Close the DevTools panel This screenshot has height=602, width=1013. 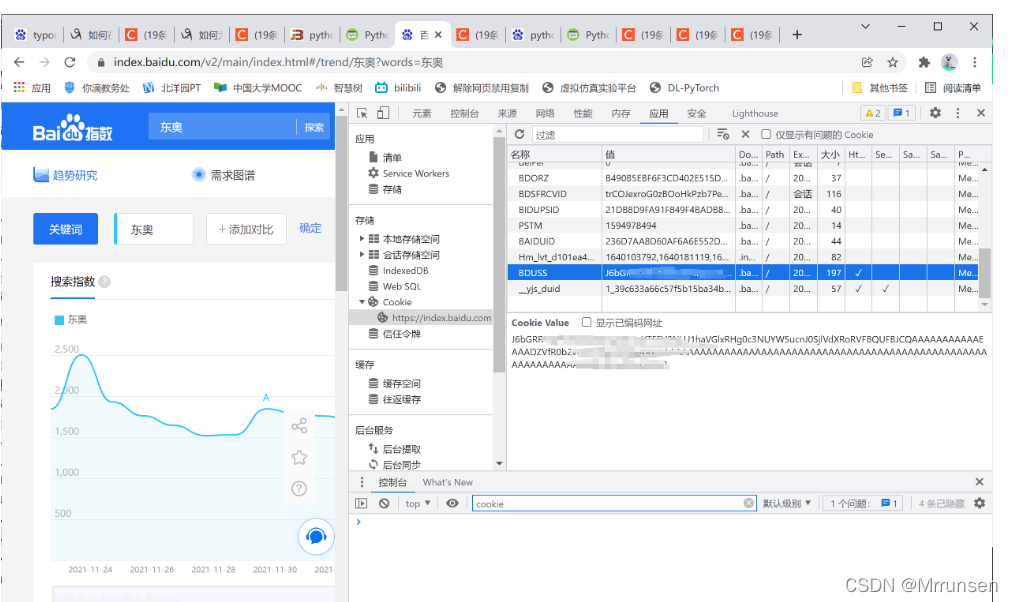[x=981, y=113]
